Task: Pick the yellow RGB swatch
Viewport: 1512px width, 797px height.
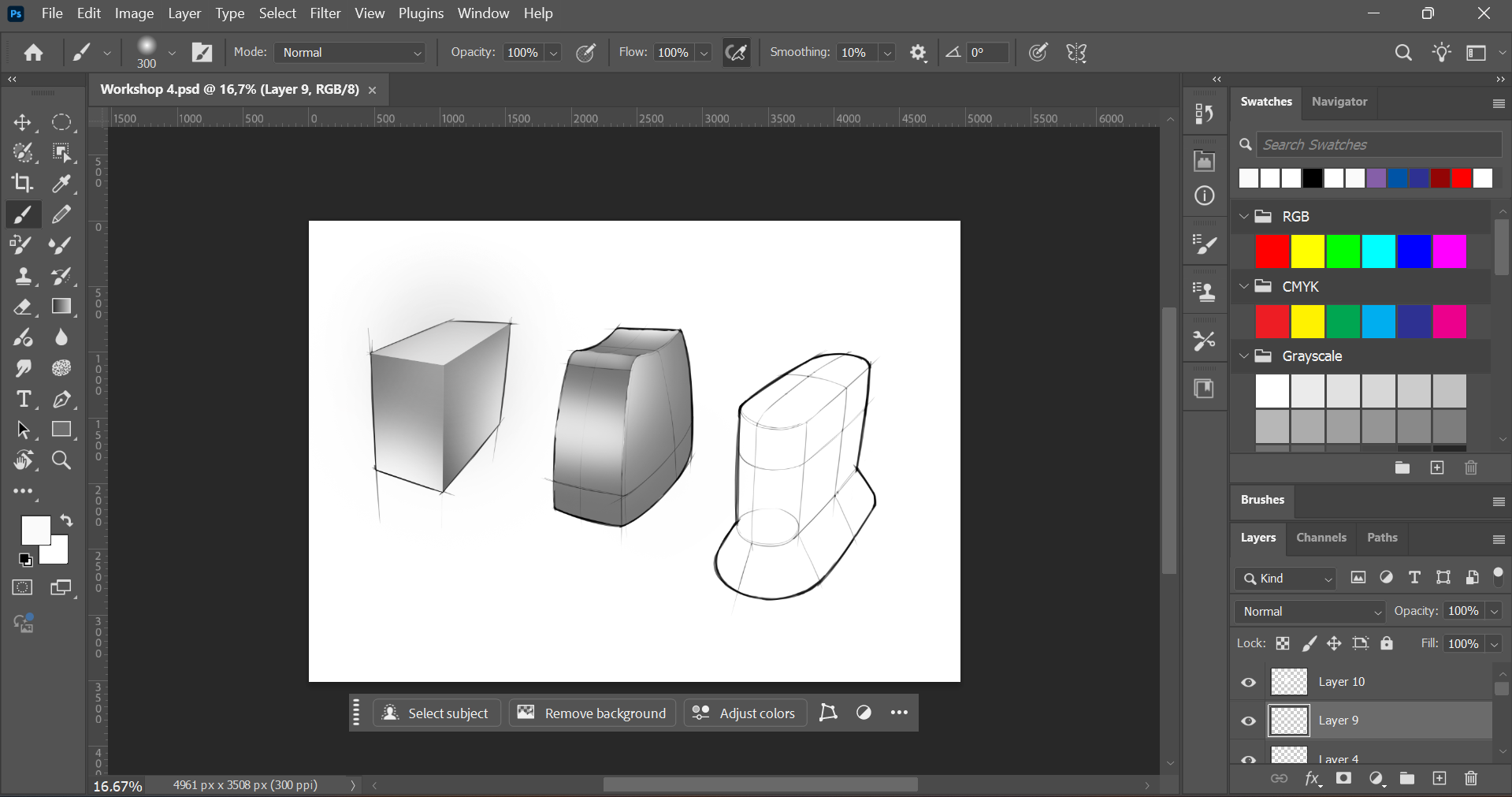Action: pyautogui.click(x=1307, y=251)
